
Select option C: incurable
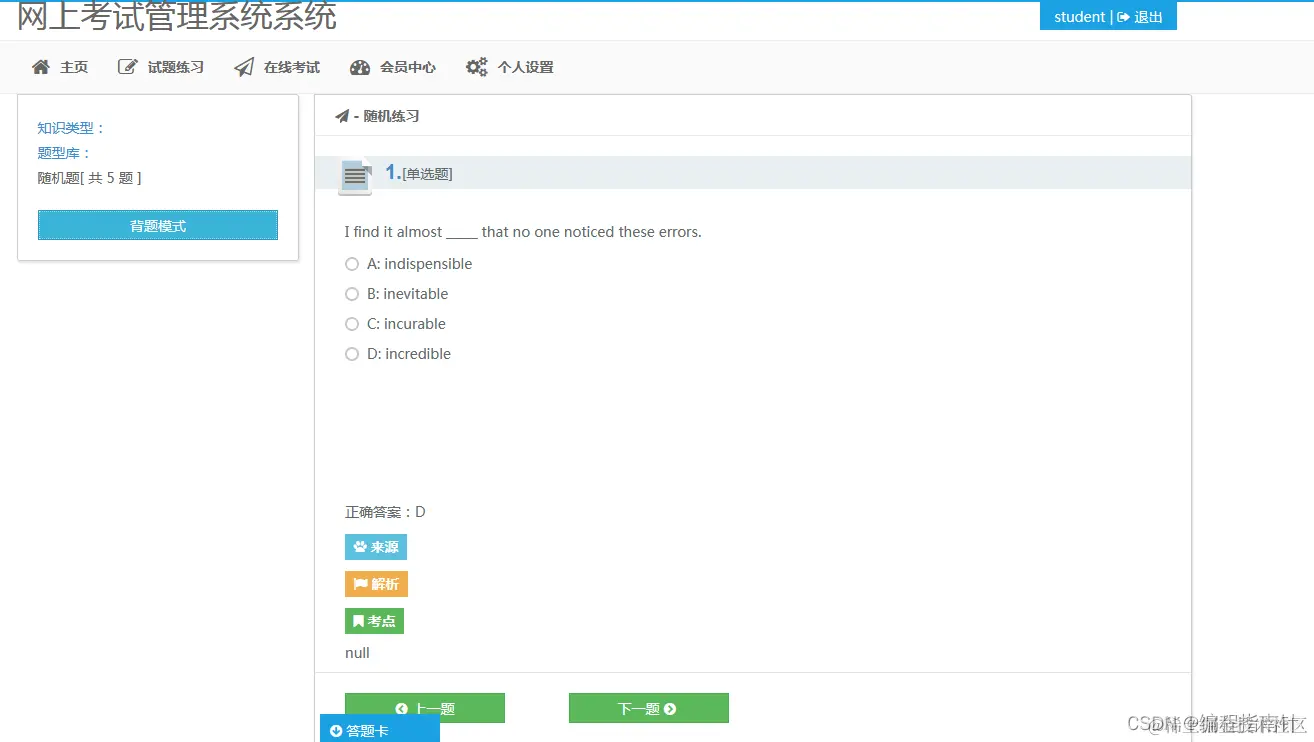(x=352, y=324)
